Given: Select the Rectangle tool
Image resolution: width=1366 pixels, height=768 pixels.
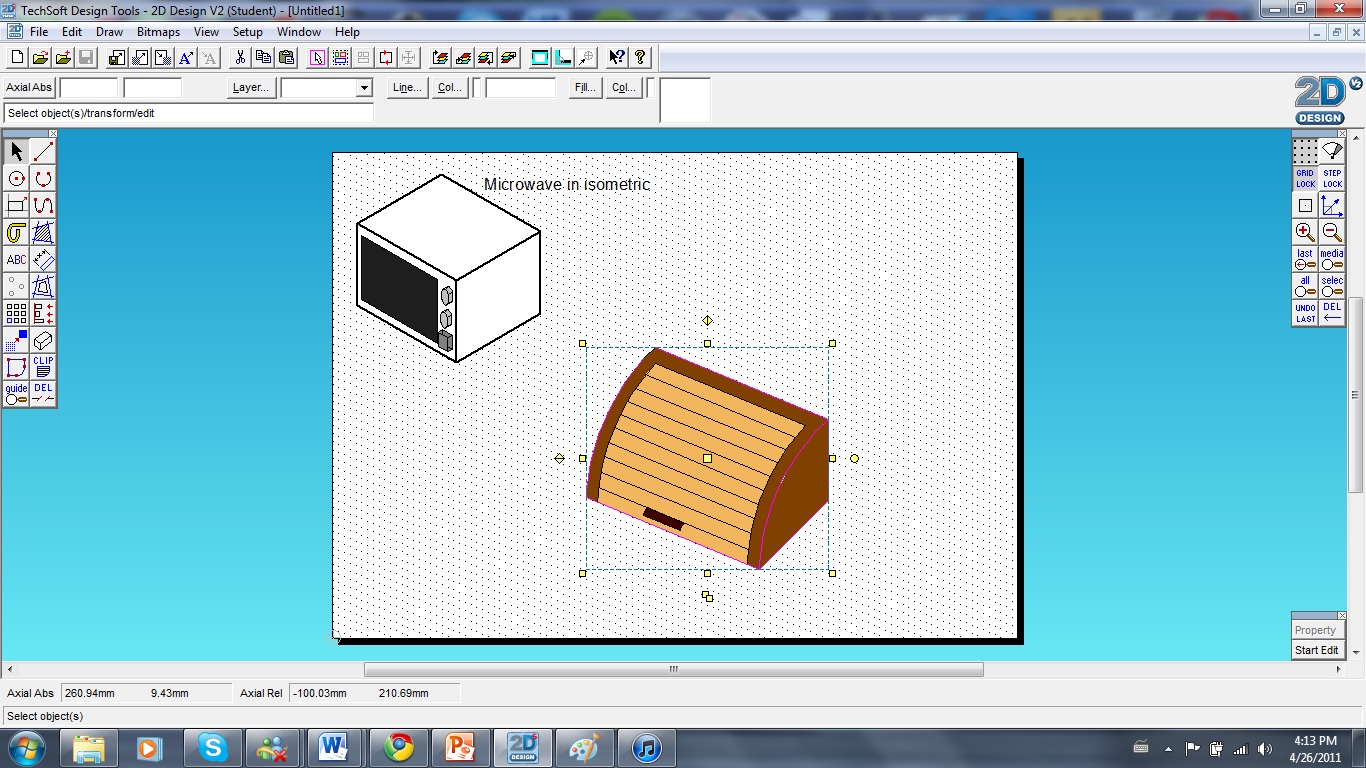Looking at the screenshot, I should tap(15, 204).
